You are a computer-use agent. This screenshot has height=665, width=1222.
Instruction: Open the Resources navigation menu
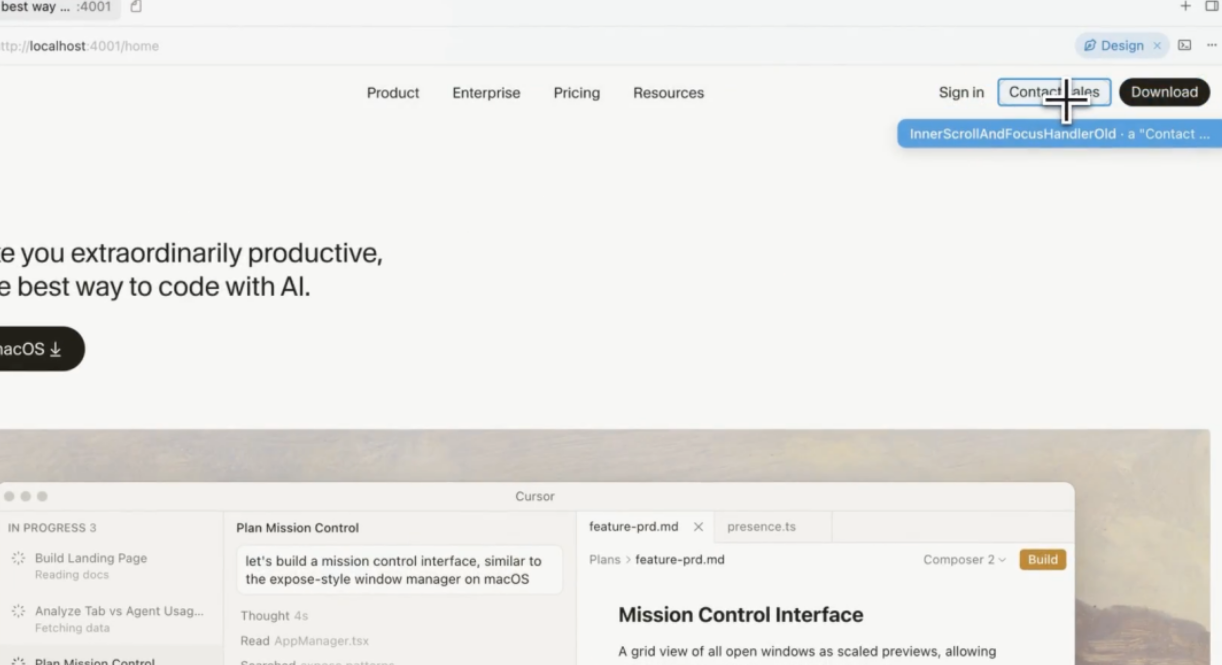tap(668, 93)
